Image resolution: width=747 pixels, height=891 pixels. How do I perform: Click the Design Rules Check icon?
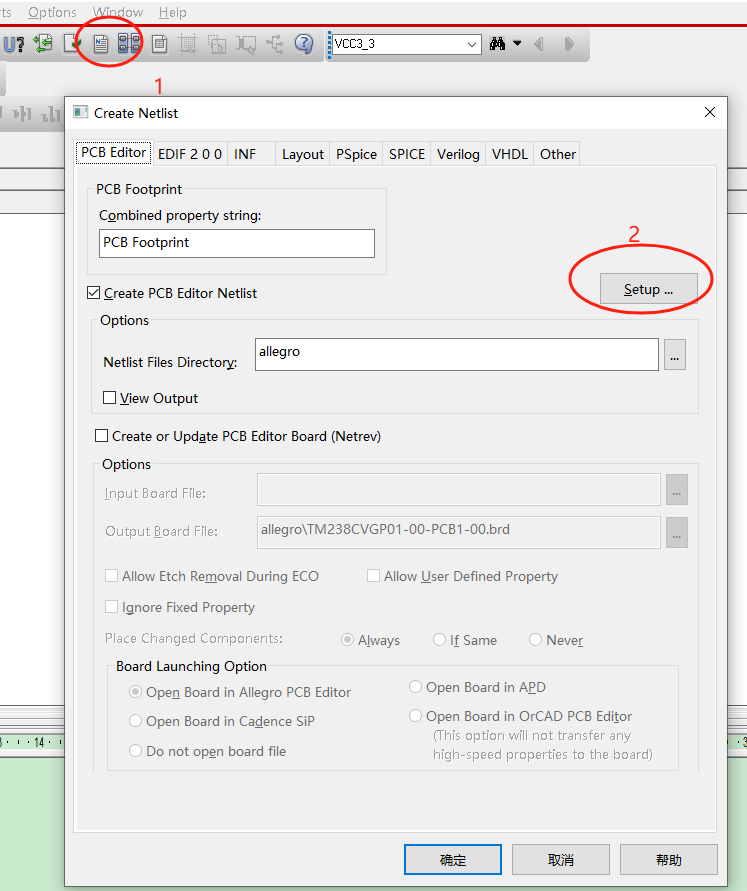[72, 44]
